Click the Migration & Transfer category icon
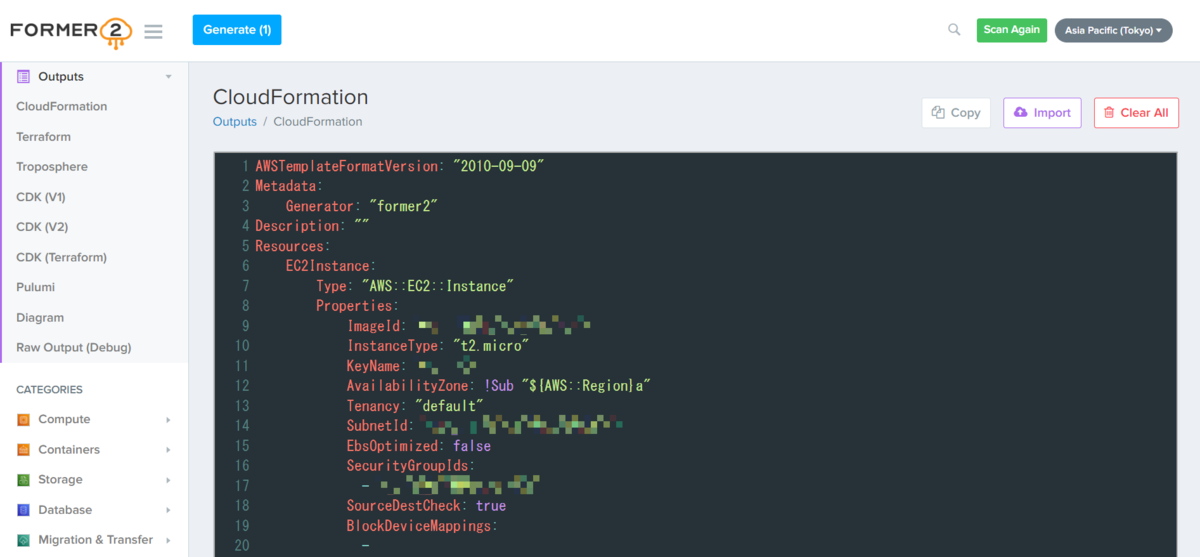The height and width of the screenshot is (557, 1200). click(24, 540)
